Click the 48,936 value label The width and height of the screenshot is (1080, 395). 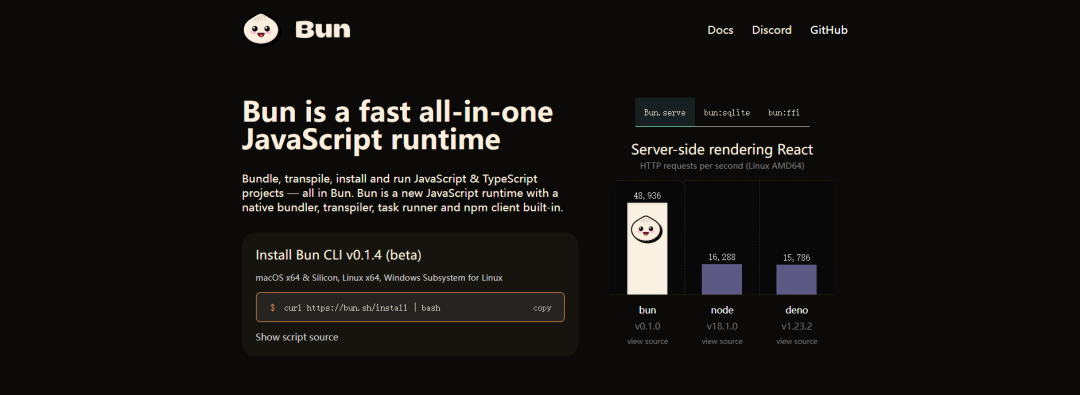coord(647,196)
